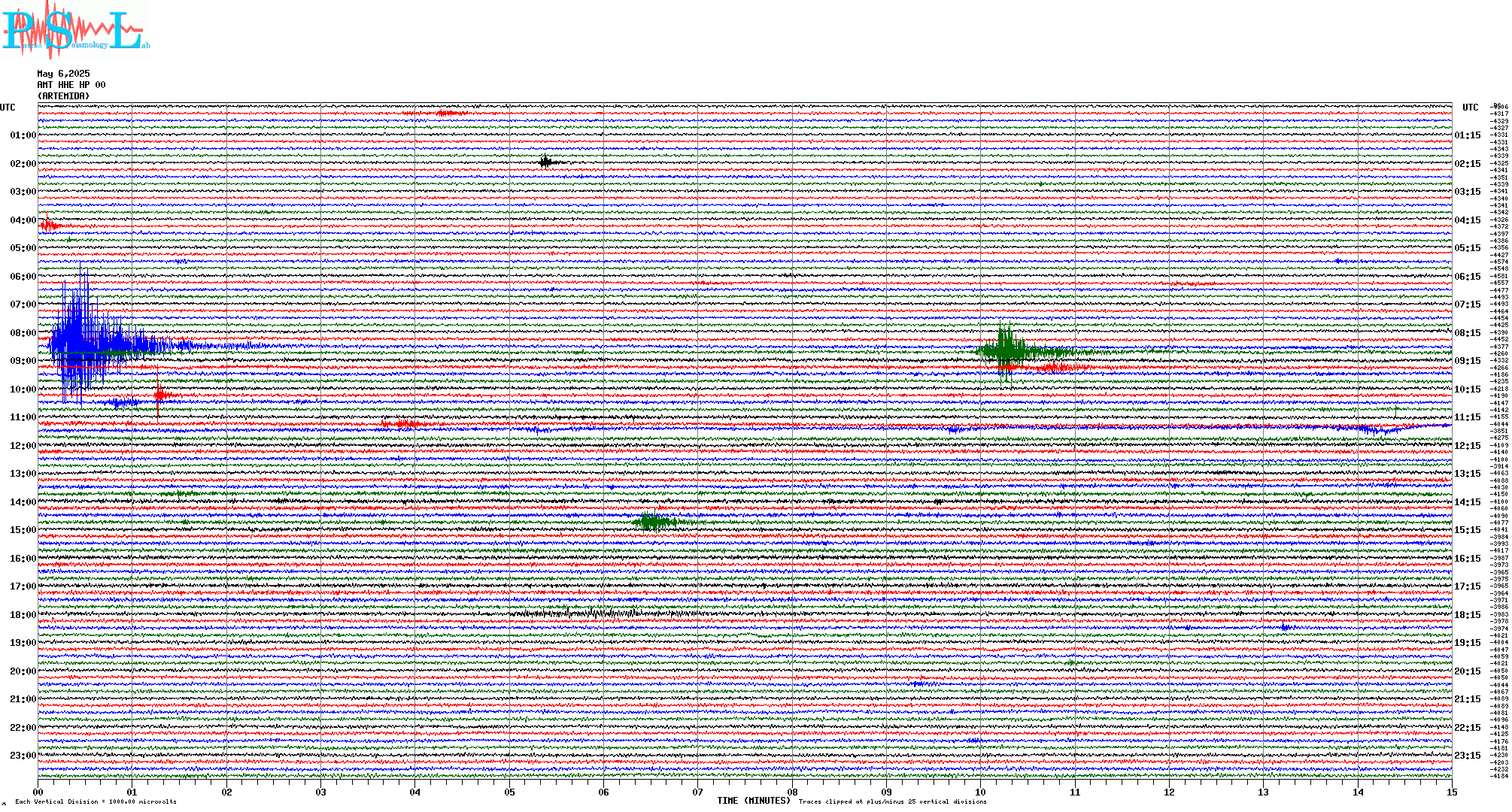The width and height of the screenshot is (1512, 812).
Task: Click the red spike near 10:00 after minute 01
Action: [159, 395]
